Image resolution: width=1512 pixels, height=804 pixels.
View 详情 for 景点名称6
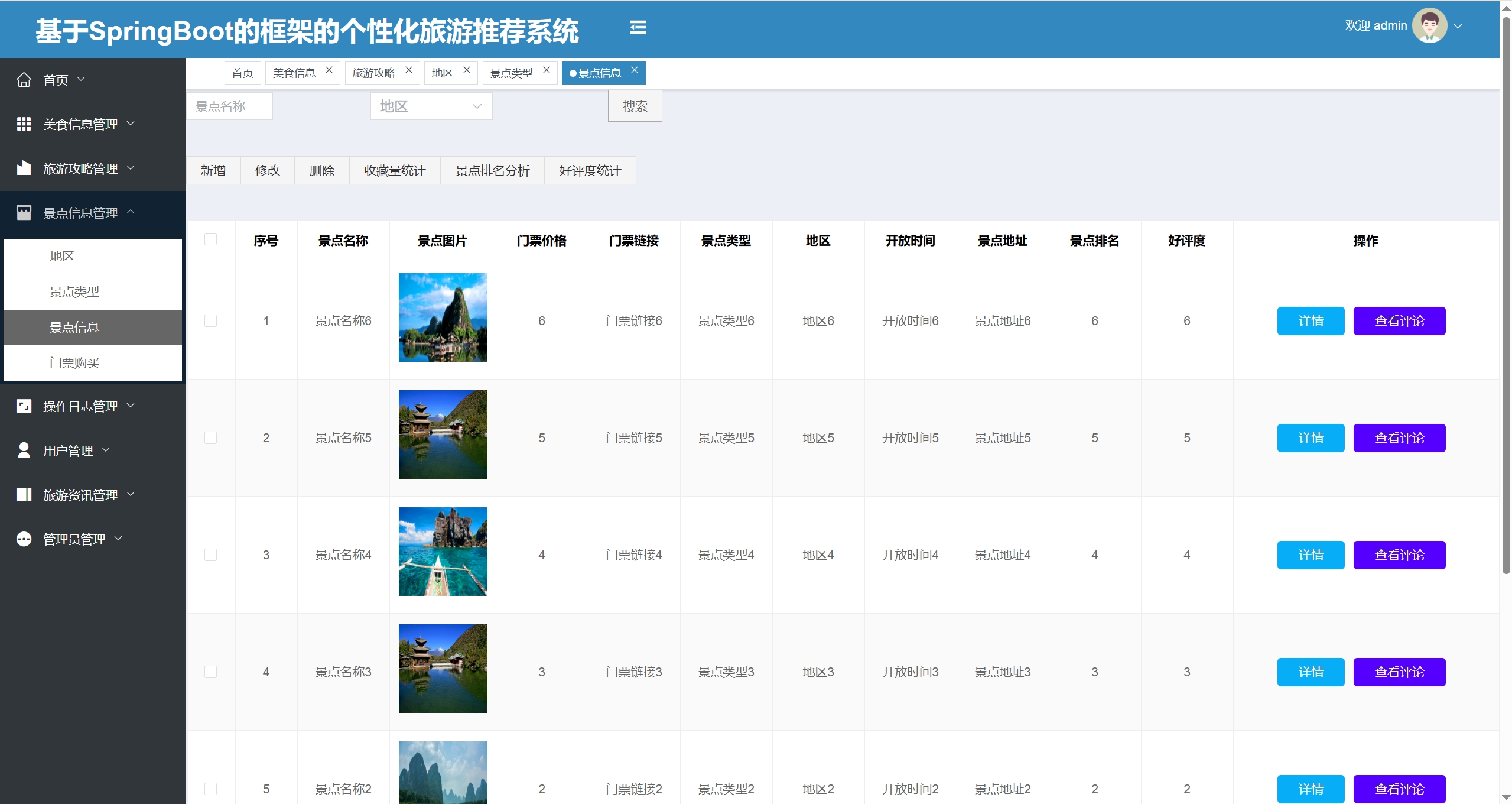pos(1311,321)
